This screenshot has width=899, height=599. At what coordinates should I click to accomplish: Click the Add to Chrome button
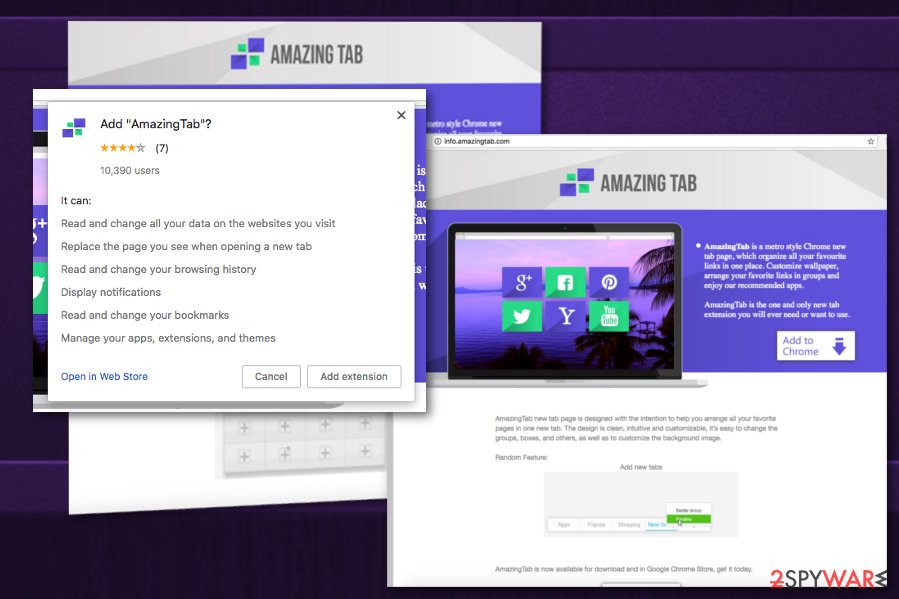click(x=815, y=346)
